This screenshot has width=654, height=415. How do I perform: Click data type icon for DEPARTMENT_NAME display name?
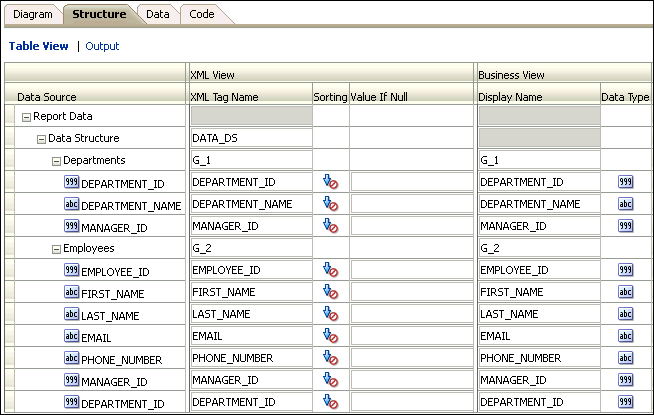pyautogui.click(x=625, y=204)
